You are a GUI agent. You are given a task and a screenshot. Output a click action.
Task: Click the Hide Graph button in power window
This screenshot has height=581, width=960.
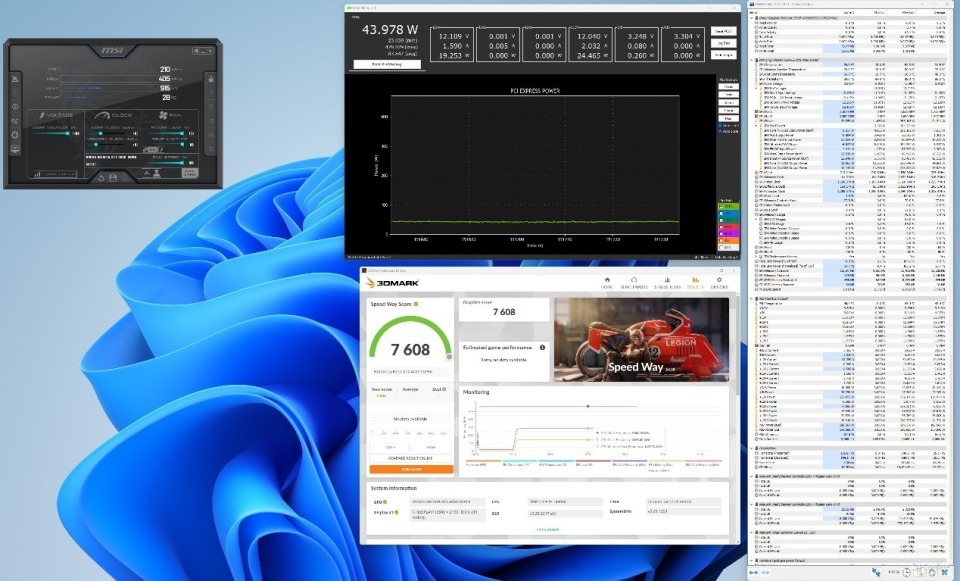[724, 55]
